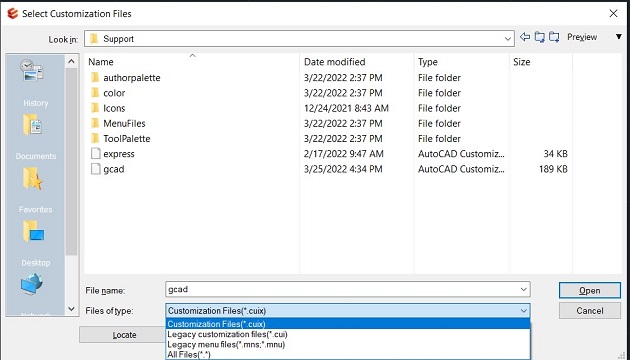The height and width of the screenshot is (360, 630).
Task: Click the 189 KB size cell
Action: click(x=553, y=169)
